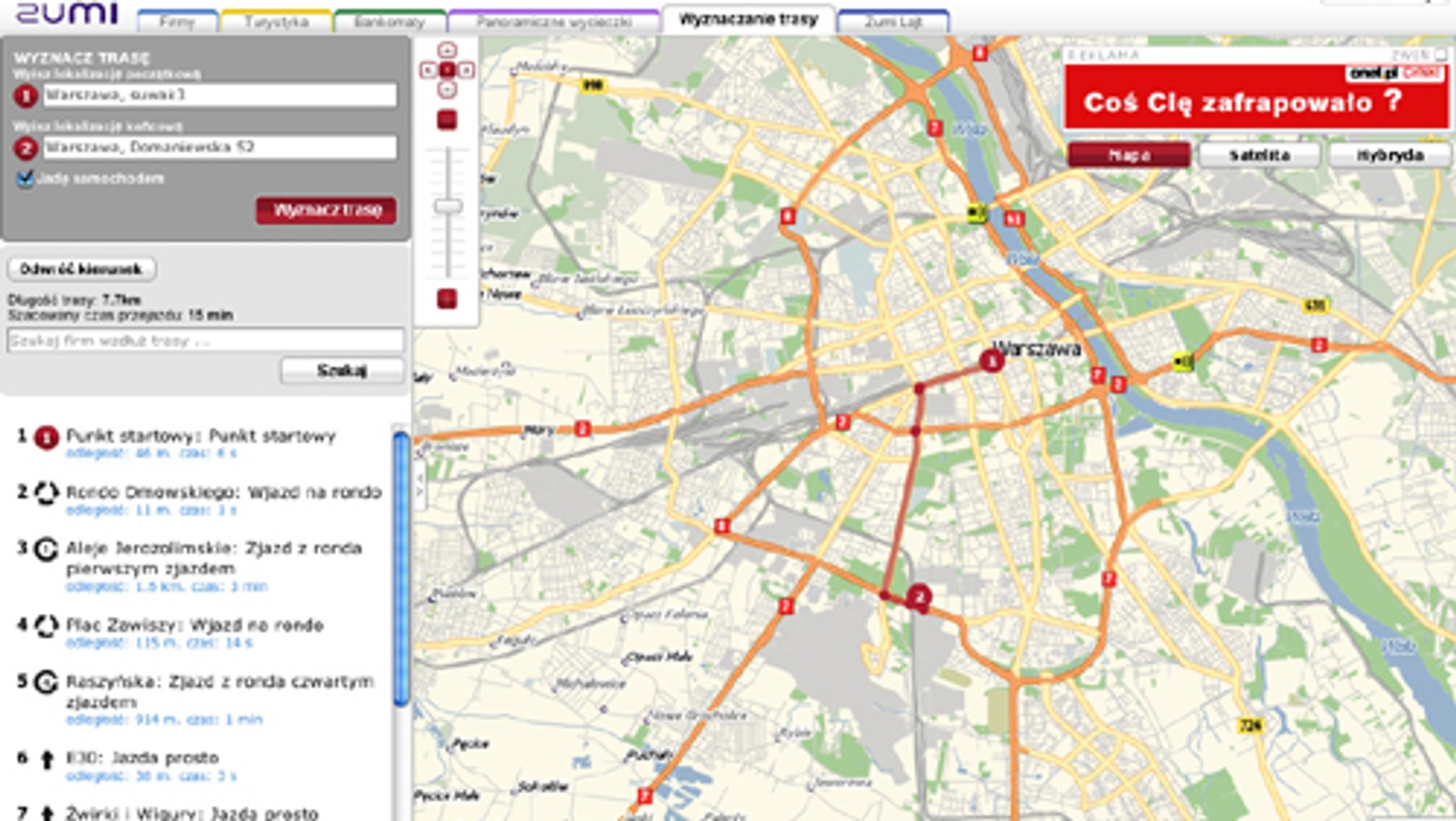
Task: Click the red number 2 end location badge
Action: 26,148
